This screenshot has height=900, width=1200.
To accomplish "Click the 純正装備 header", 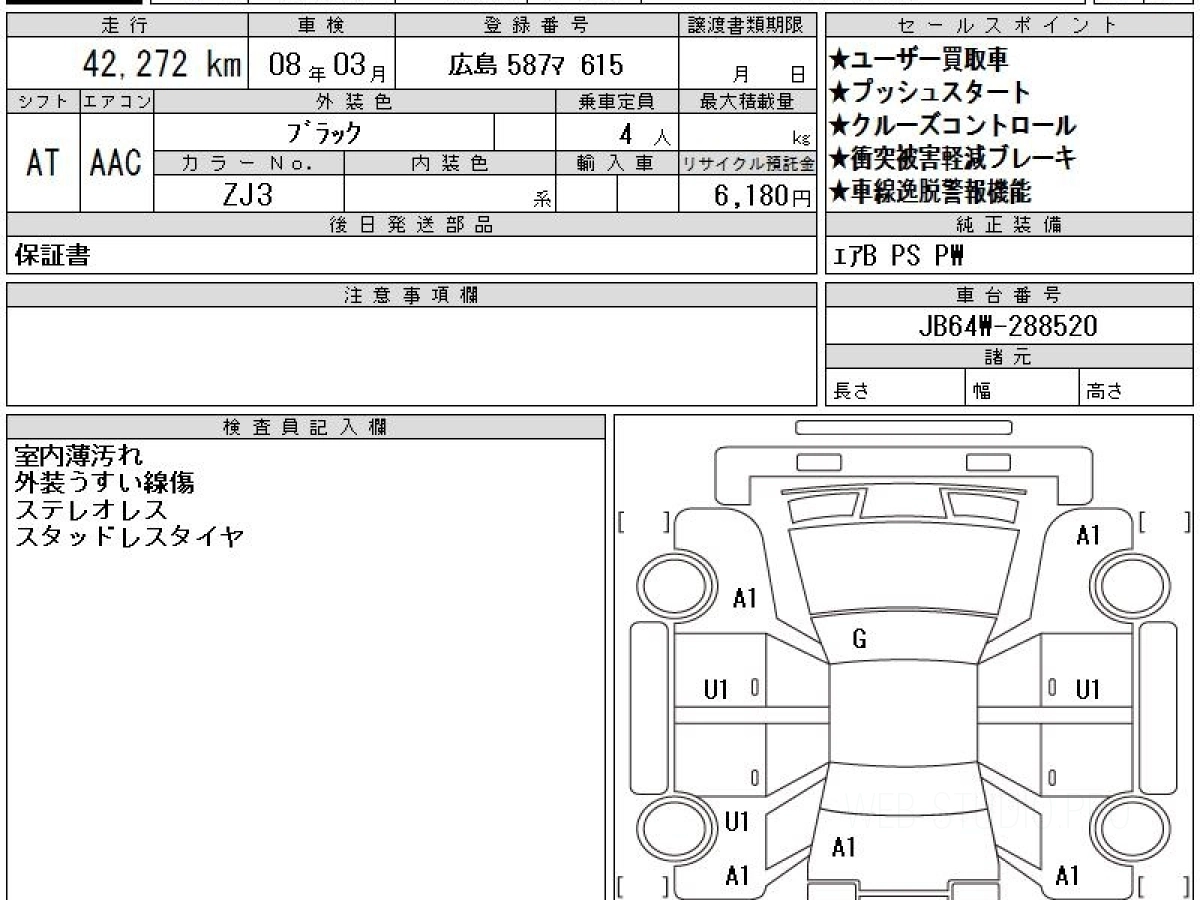I will [1009, 225].
